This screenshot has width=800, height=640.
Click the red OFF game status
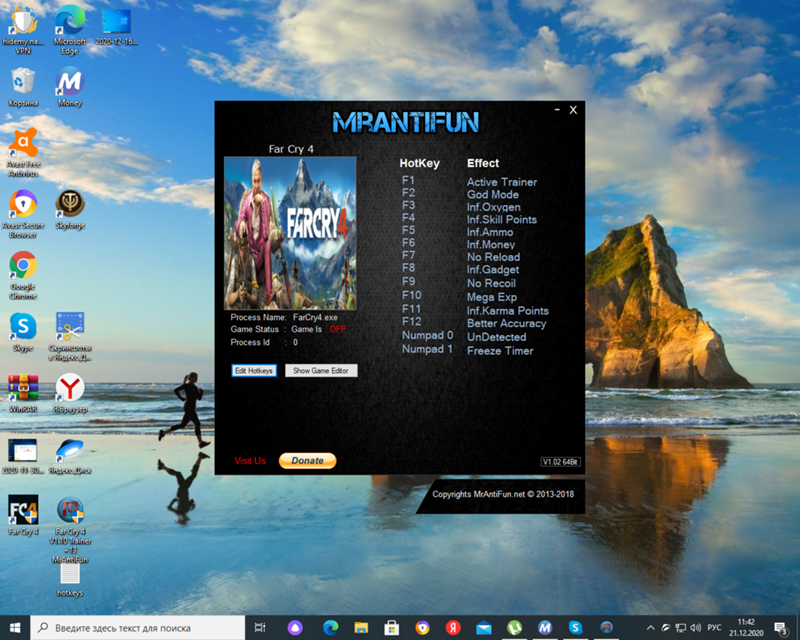[338, 329]
